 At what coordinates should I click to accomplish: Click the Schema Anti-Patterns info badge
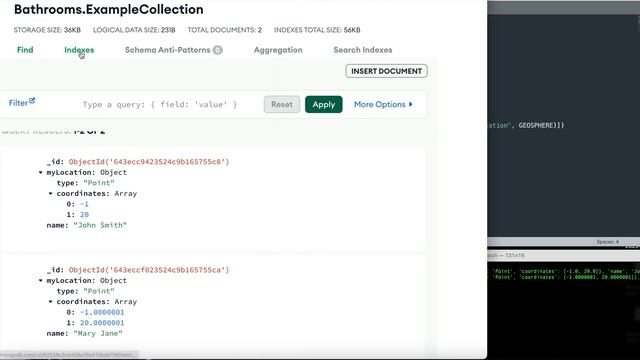pos(218,50)
